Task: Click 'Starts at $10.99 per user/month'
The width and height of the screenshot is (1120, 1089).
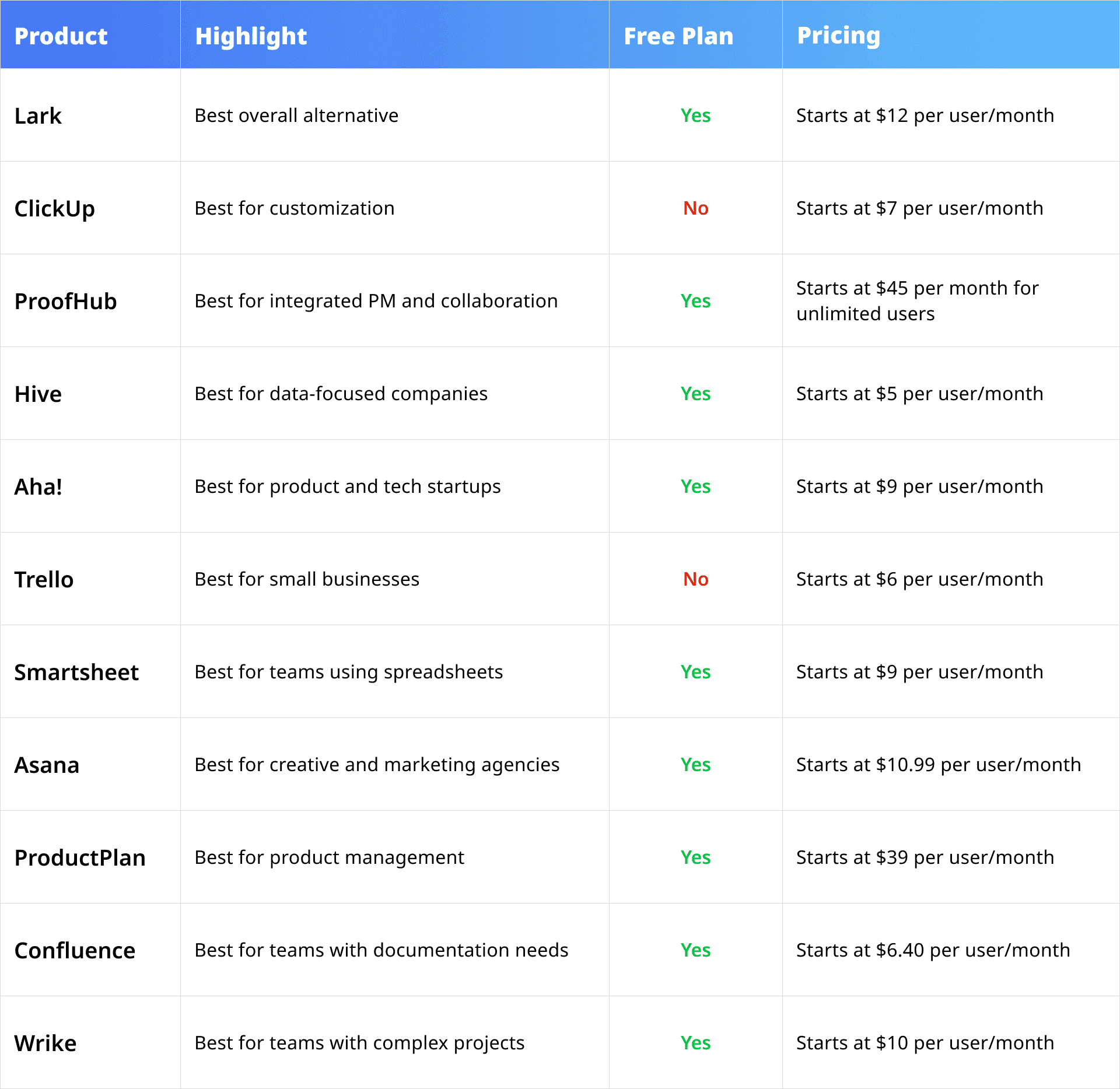Action: (939, 765)
